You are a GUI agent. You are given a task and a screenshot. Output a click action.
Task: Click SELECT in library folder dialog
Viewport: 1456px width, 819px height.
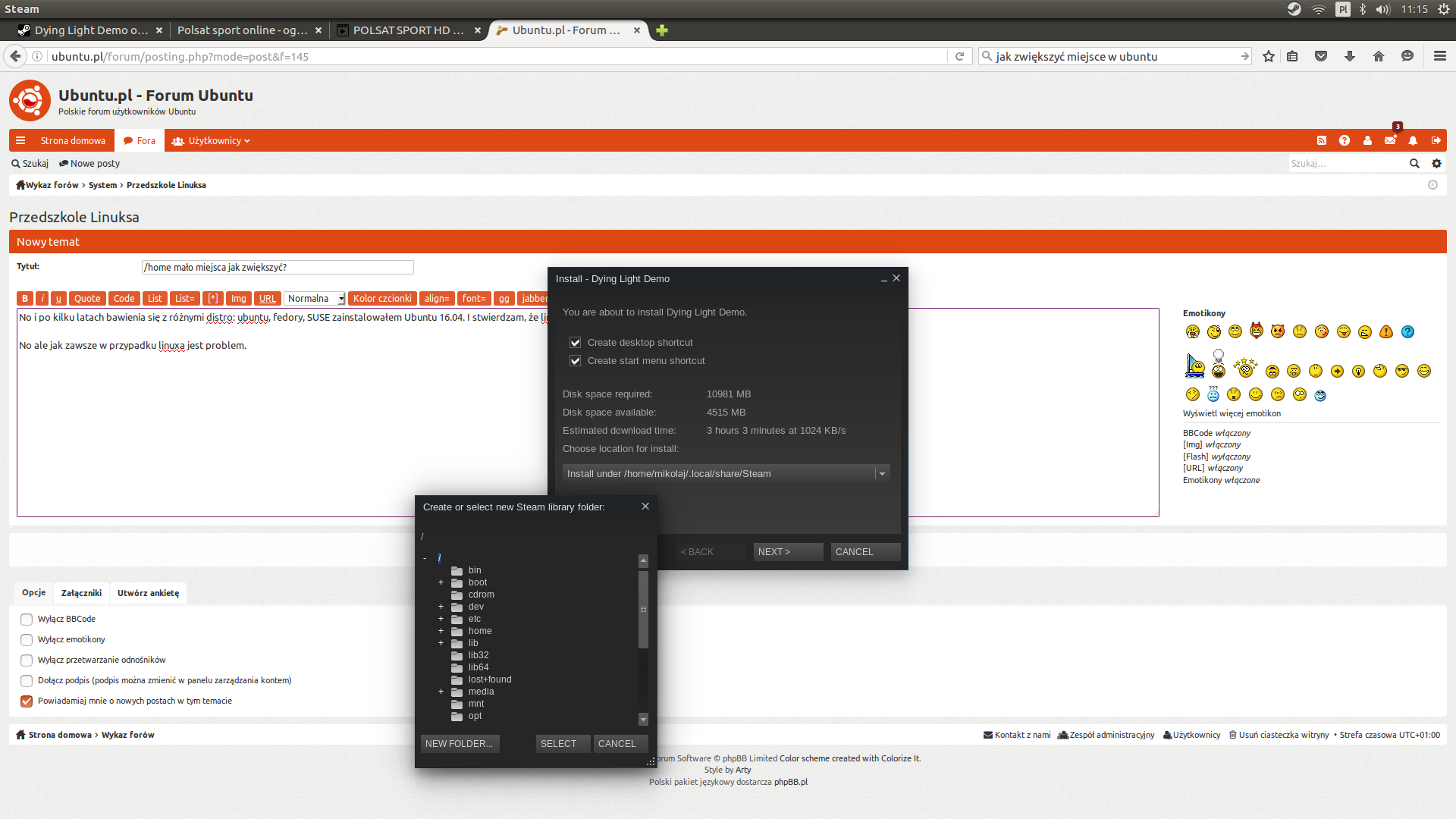pos(563,744)
